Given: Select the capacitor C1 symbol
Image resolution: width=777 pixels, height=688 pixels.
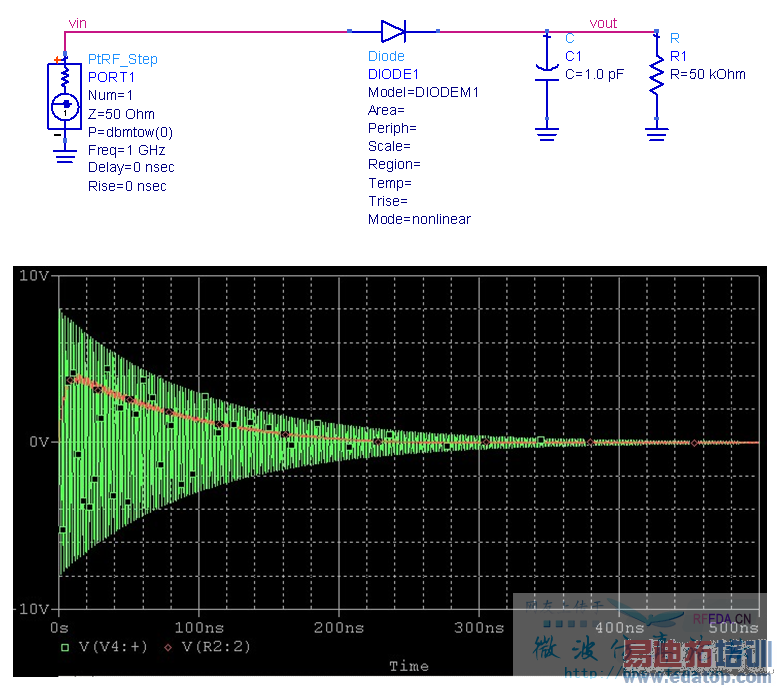Looking at the screenshot, I should coord(547,73).
